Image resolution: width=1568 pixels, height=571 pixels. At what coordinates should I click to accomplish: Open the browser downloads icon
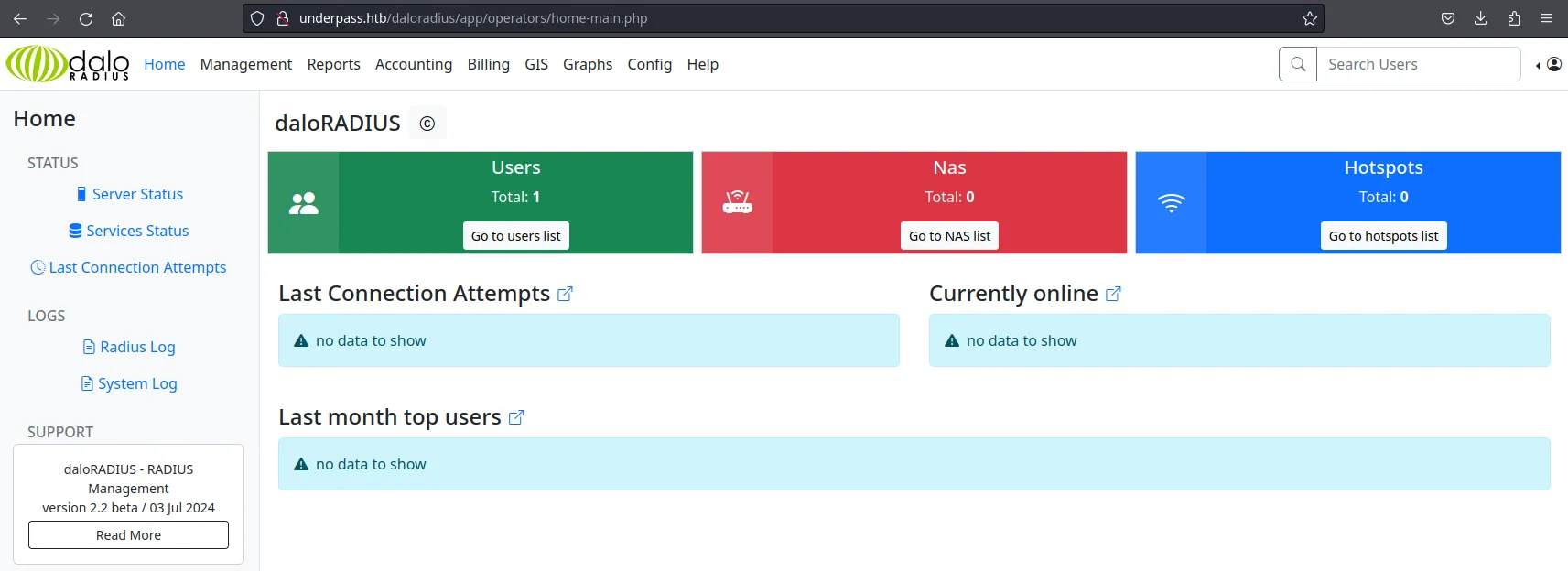point(1481,18)
